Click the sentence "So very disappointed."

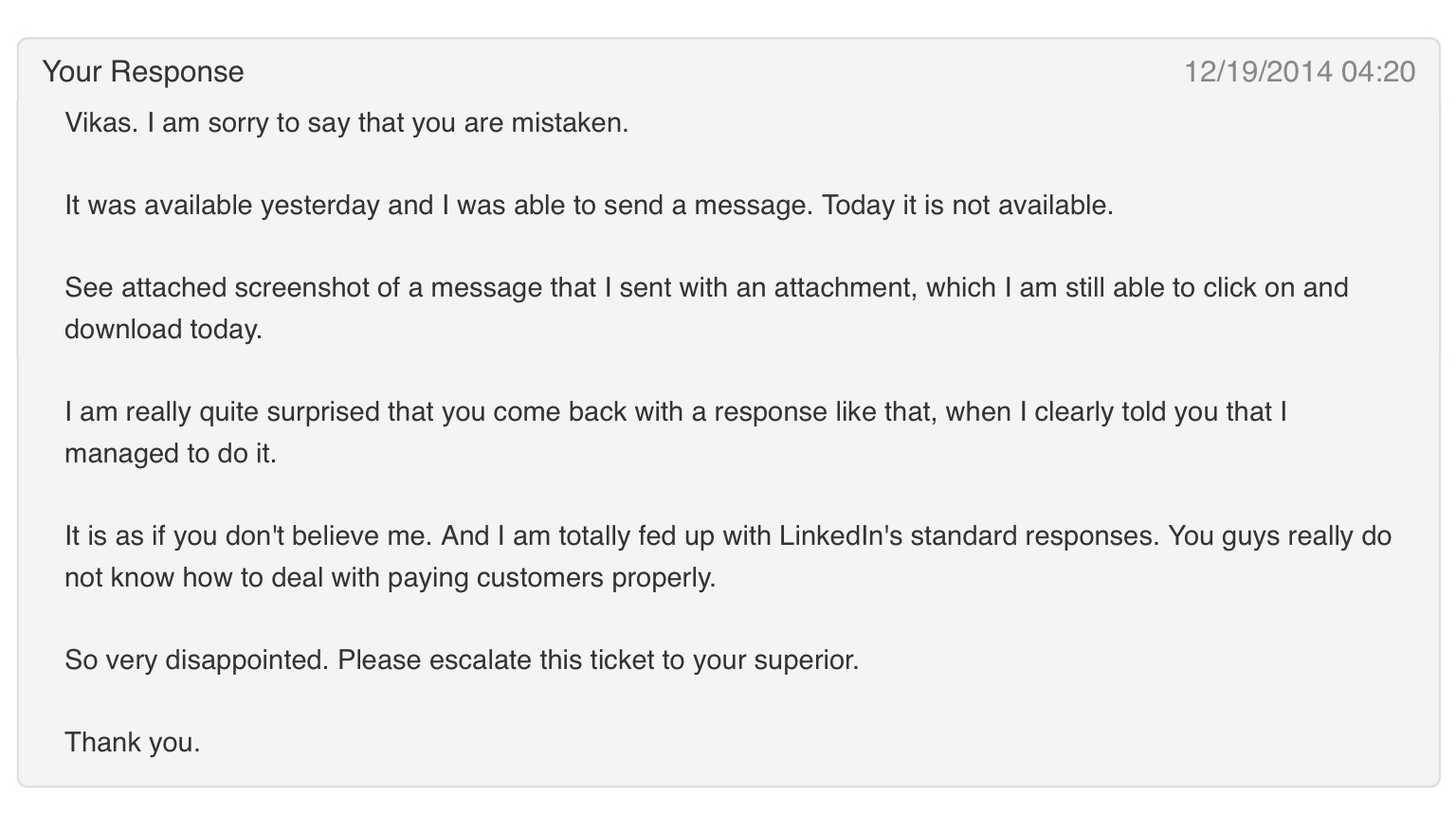[x=197, y=660]
